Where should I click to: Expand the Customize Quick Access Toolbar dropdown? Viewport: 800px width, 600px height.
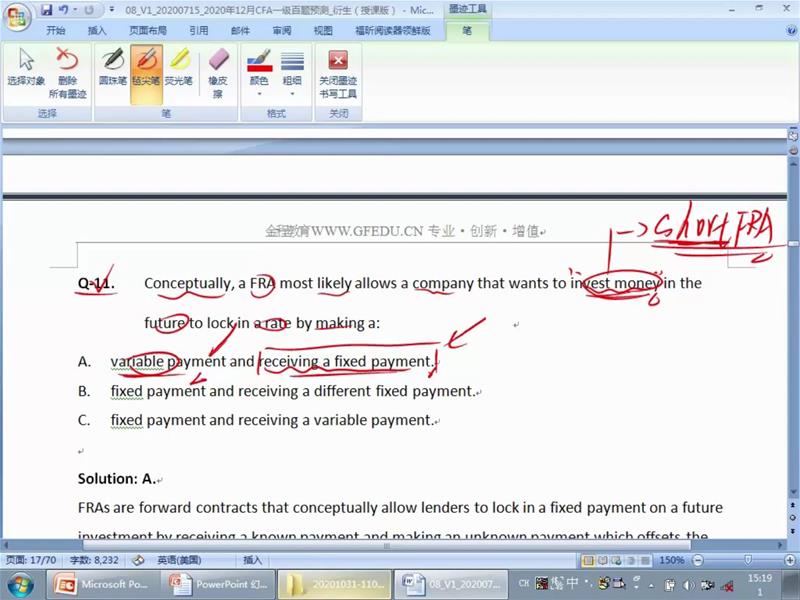pyautogui.click(x=112, y=10)
